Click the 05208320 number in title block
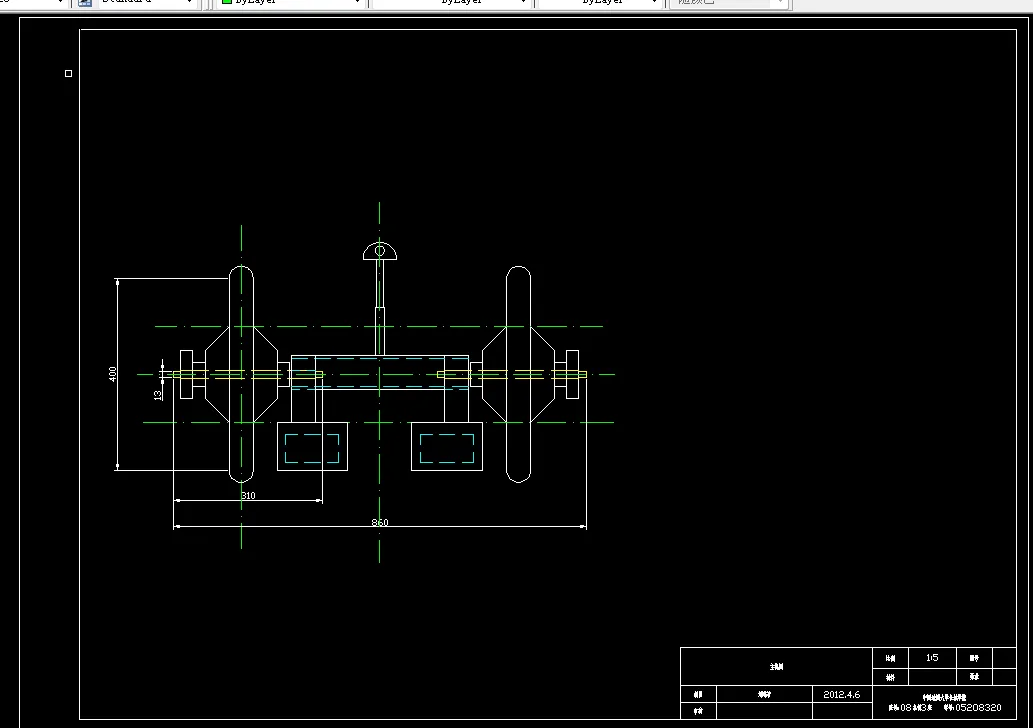This screenshot has height=728, width=1033. [978, 708]
